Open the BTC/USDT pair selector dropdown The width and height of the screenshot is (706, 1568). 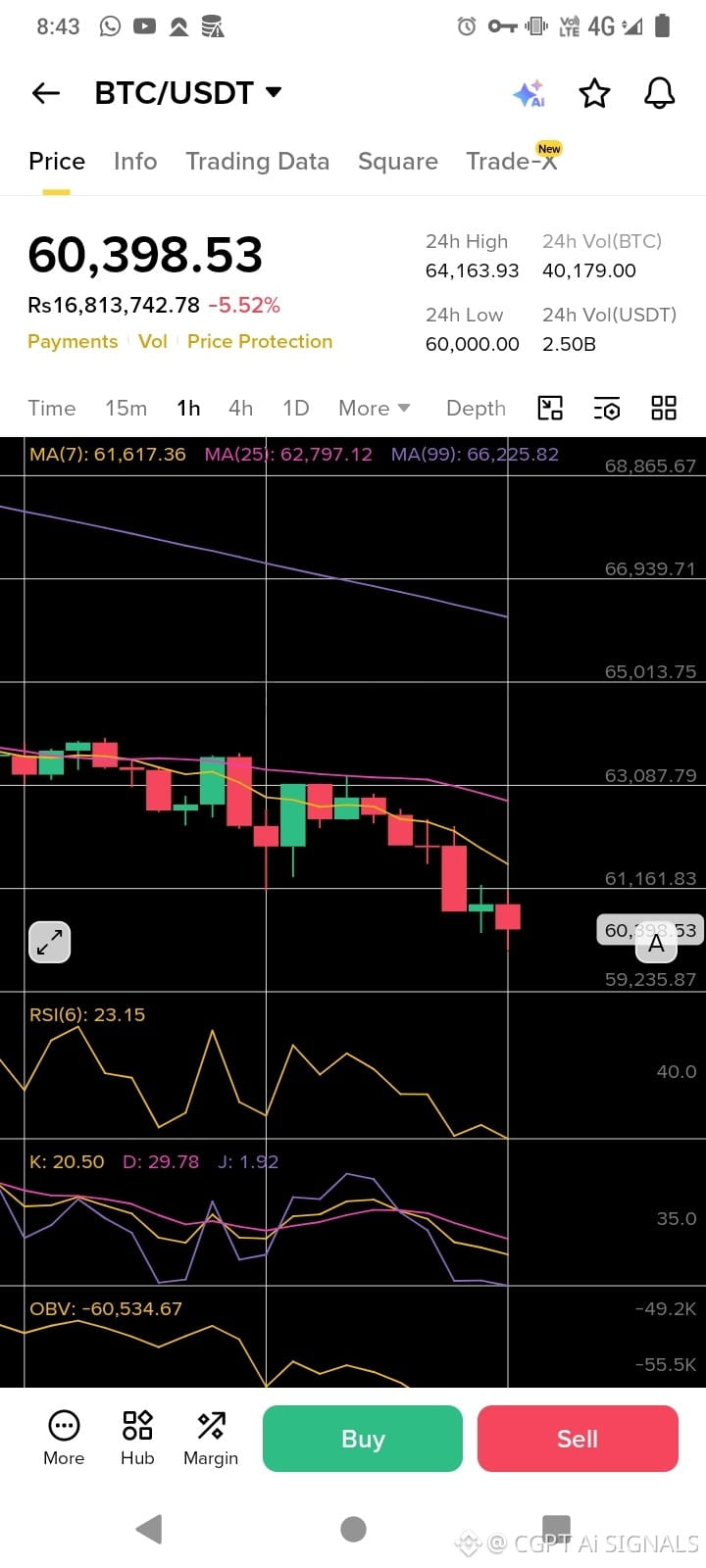[x=188, y=93]
